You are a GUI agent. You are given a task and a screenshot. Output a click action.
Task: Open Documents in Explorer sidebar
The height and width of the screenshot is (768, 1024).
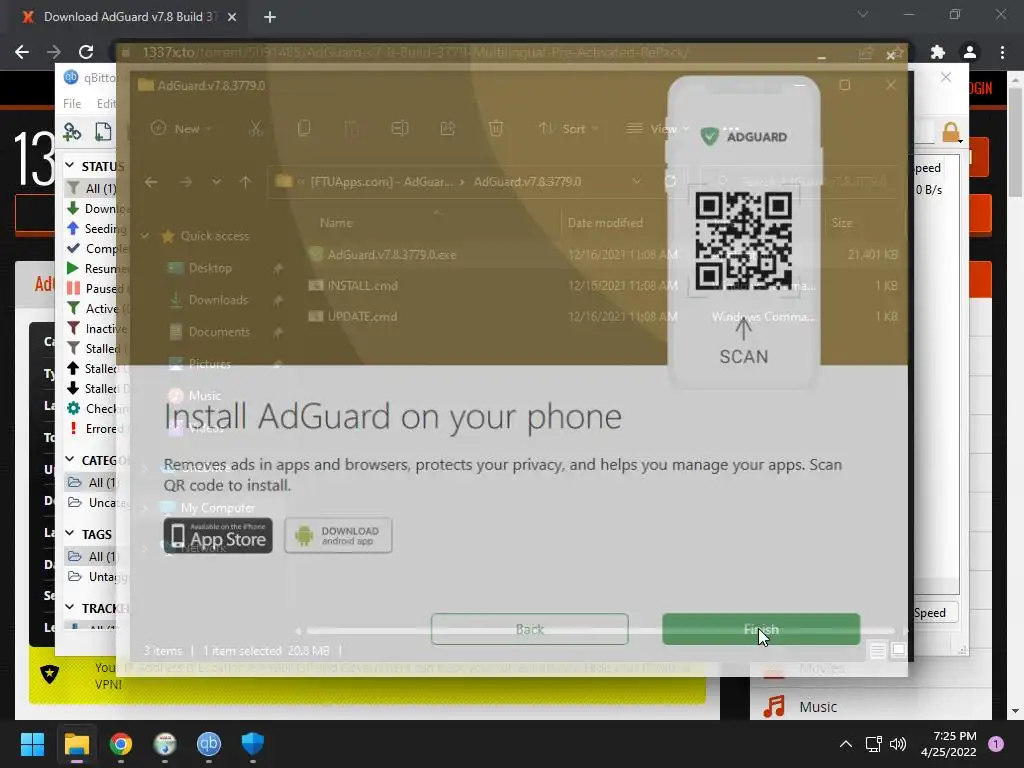tap(219, 332)
